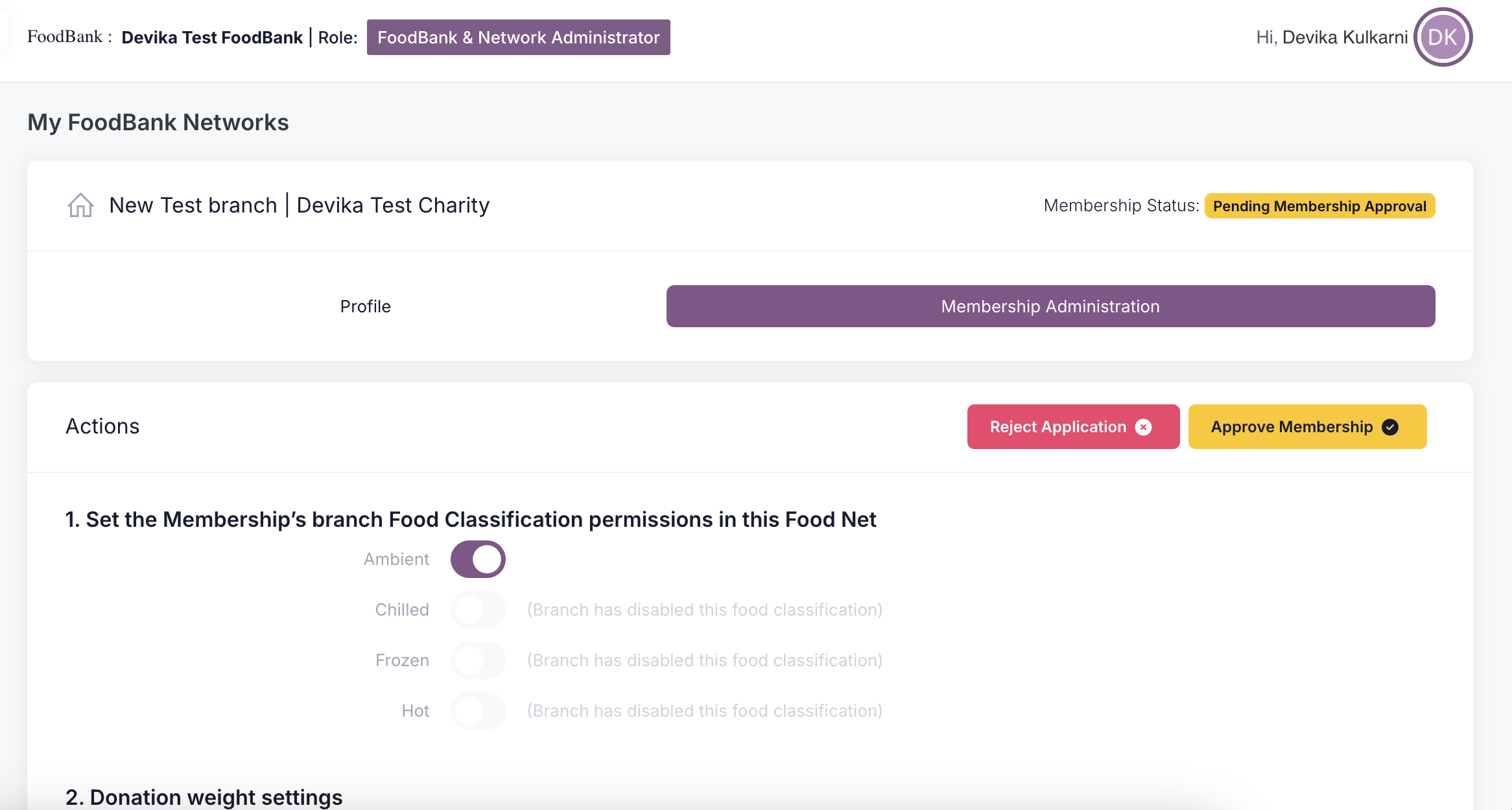The image size is (1512, 810).
Task: Toggle the Hot food classification switch
Action: coord(478,711)
